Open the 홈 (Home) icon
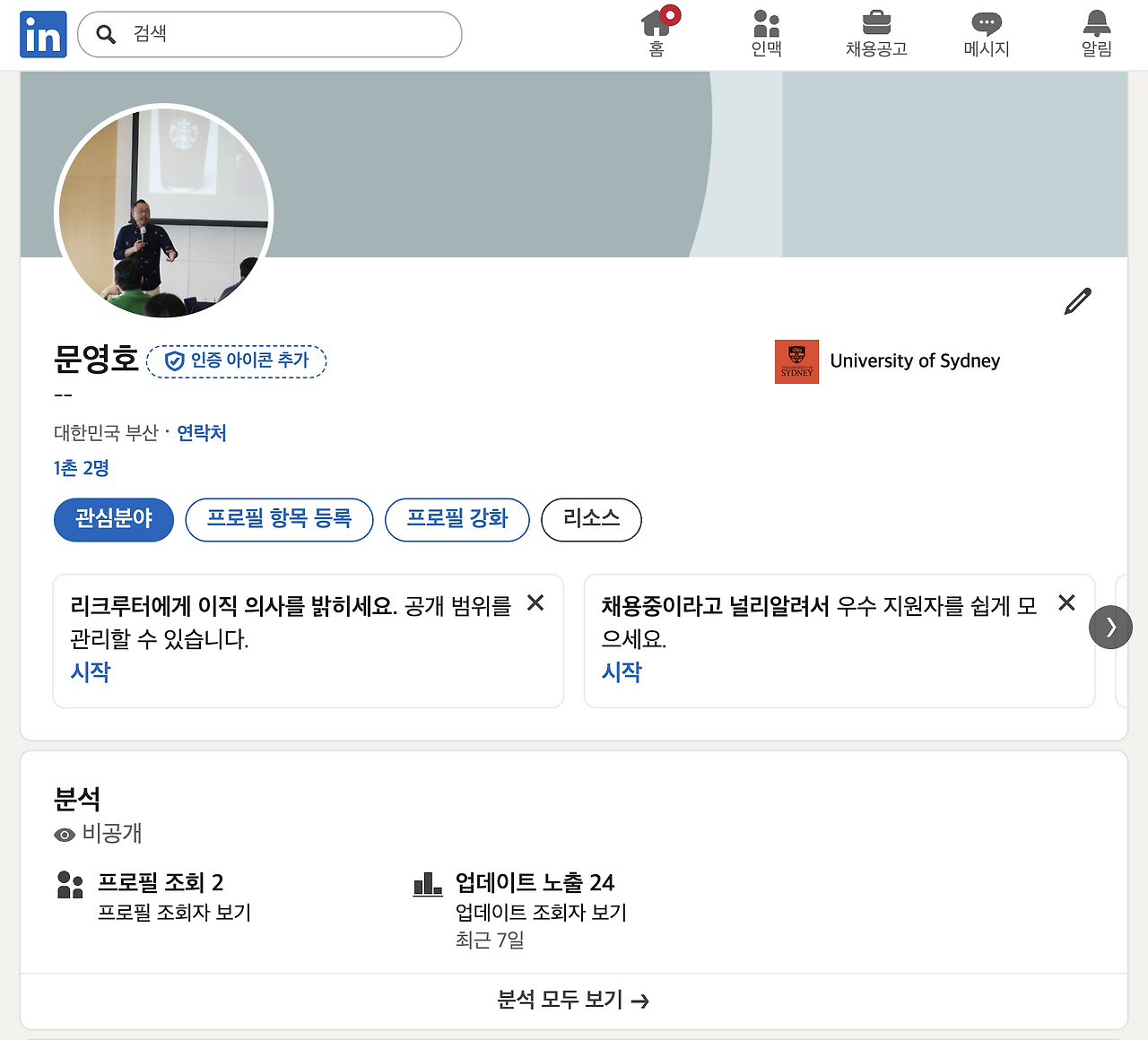1148x1040 pixels. (x=657, y=31)
